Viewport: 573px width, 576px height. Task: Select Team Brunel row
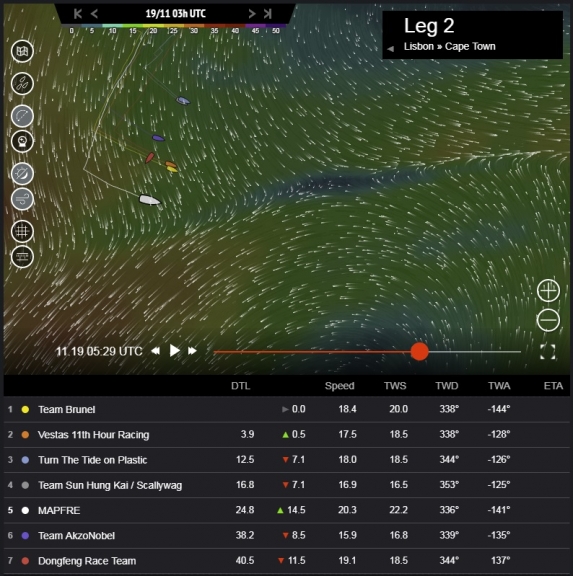[x=286, y=409]
